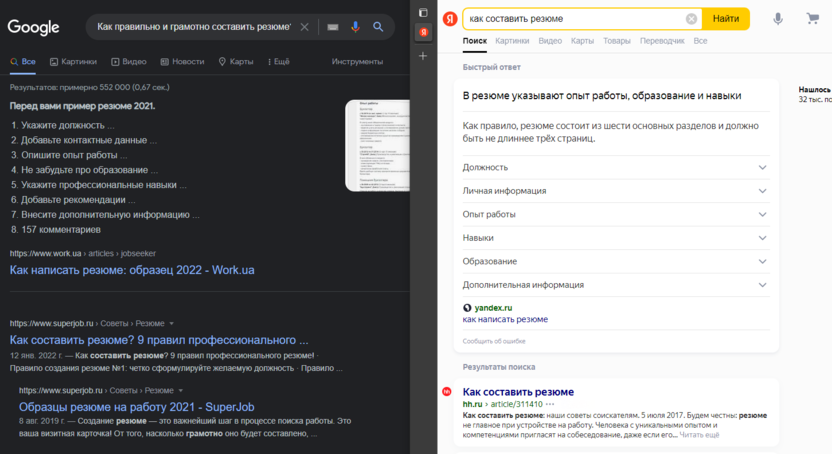Click the Google logo
Screen dimensions: 832x454
pos(33,27)
